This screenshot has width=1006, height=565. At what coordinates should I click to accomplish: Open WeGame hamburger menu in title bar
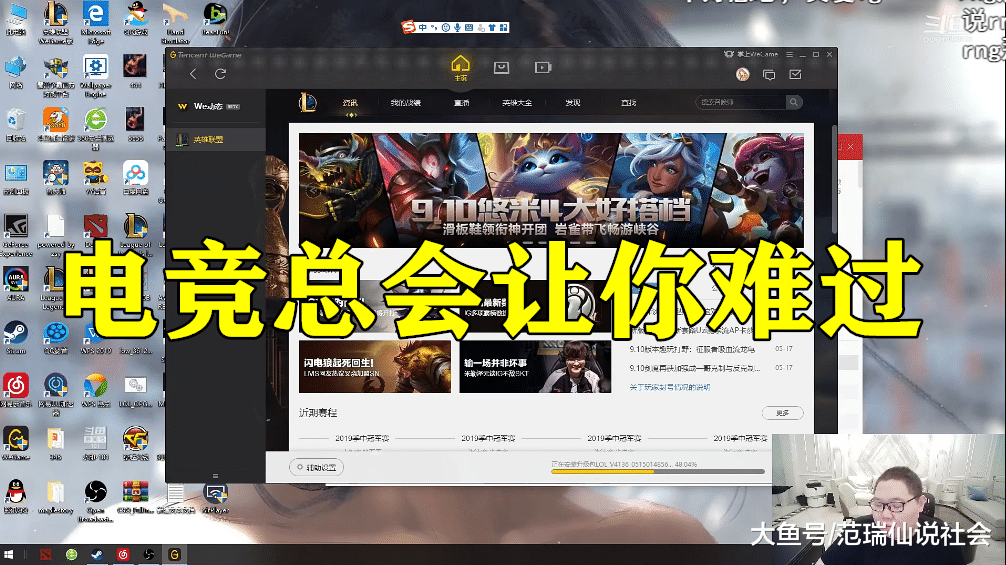790,55
